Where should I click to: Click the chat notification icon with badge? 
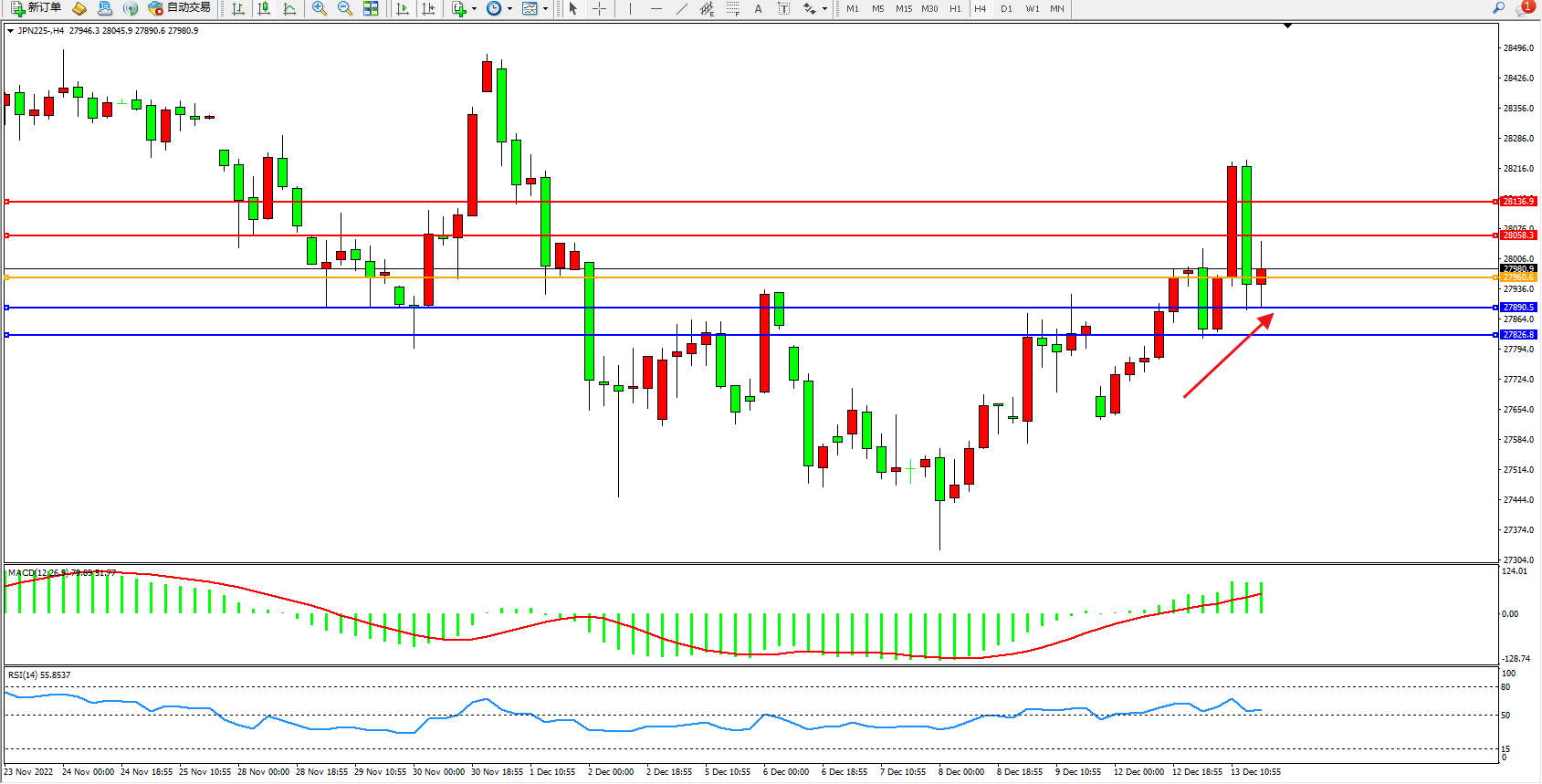1524,8
